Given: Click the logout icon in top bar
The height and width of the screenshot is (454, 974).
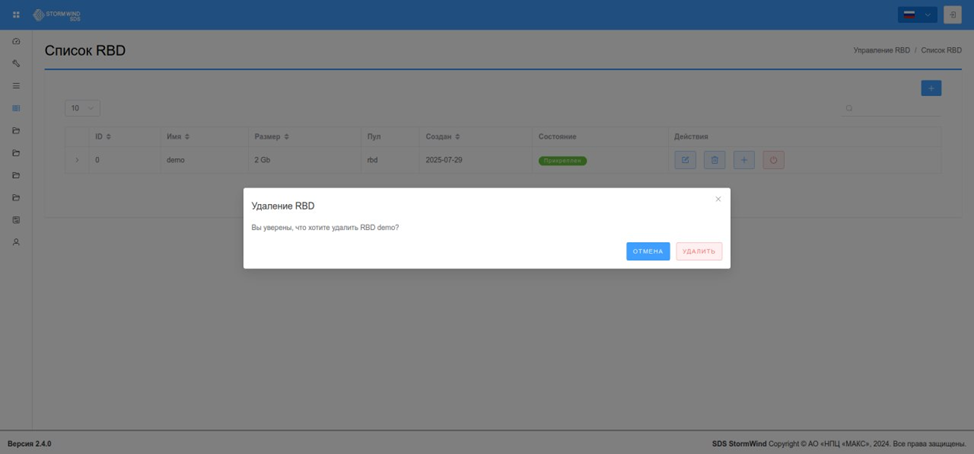Looking at the screenshot, I should [952, 15].
